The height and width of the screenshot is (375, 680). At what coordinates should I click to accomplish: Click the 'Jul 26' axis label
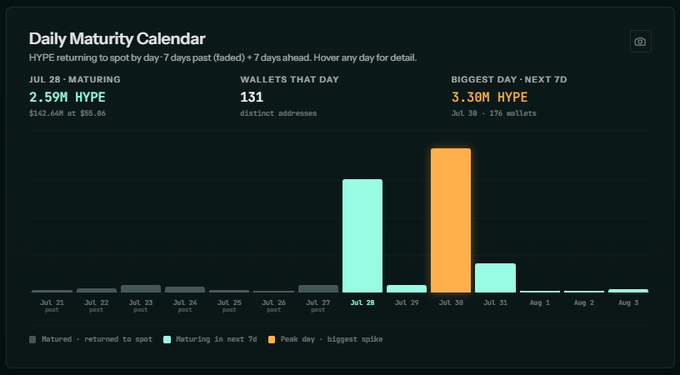(274, 303)
